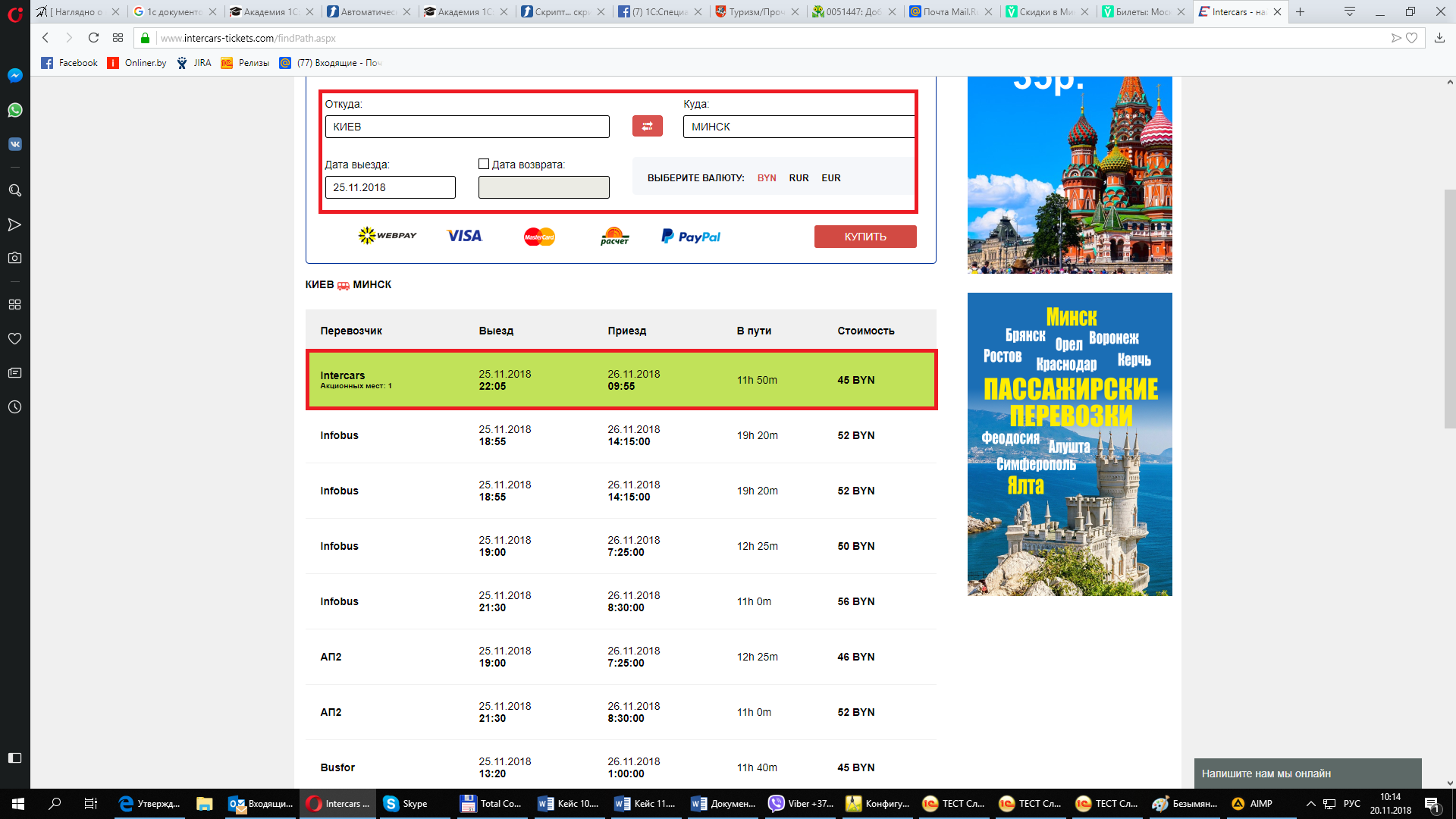This screenshot has width=1456, height=819.
Task: Select the Intercars 22:05 trip row
Action: click(x=621, y=380)
